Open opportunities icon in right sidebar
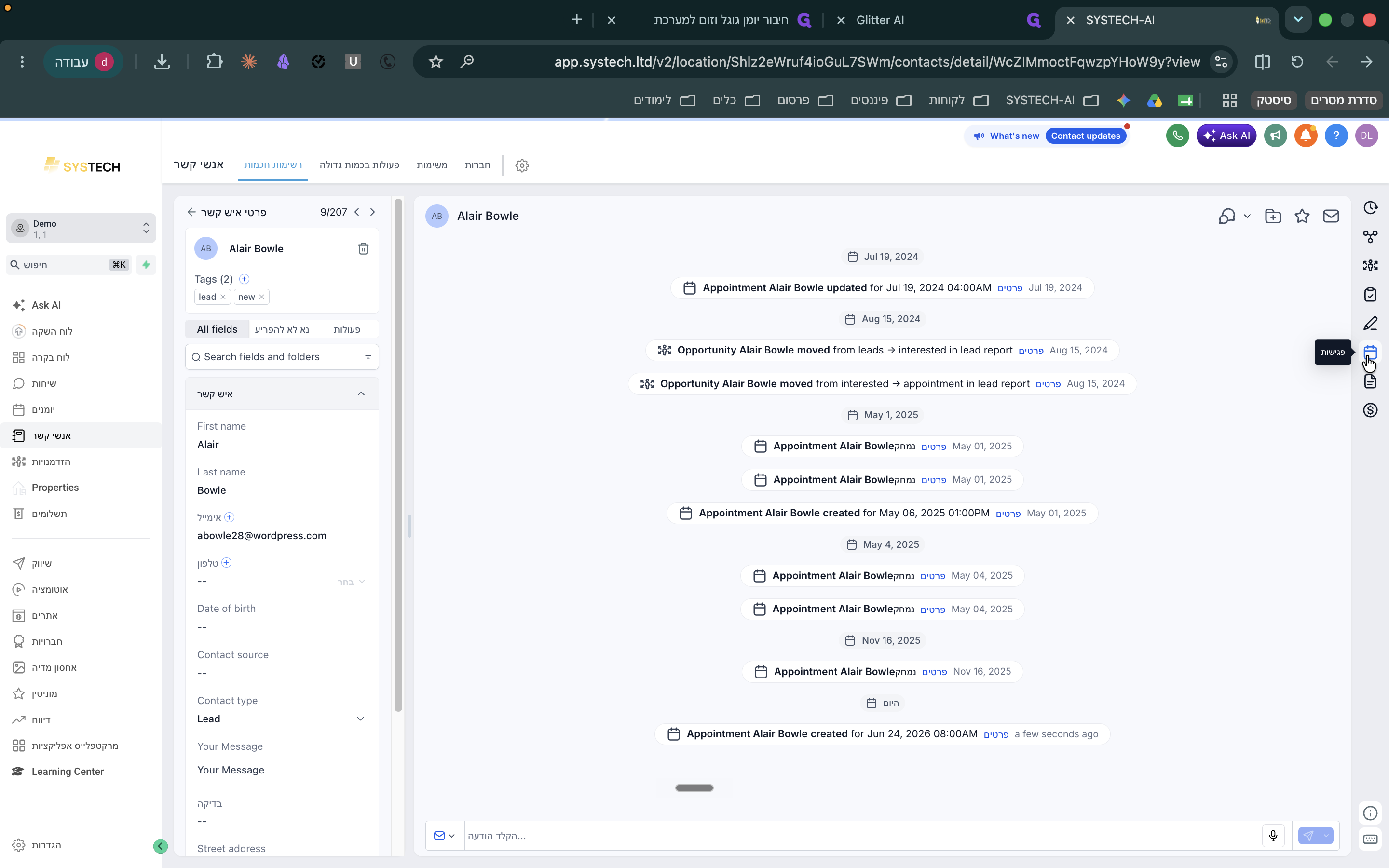 click(1370, 265)
